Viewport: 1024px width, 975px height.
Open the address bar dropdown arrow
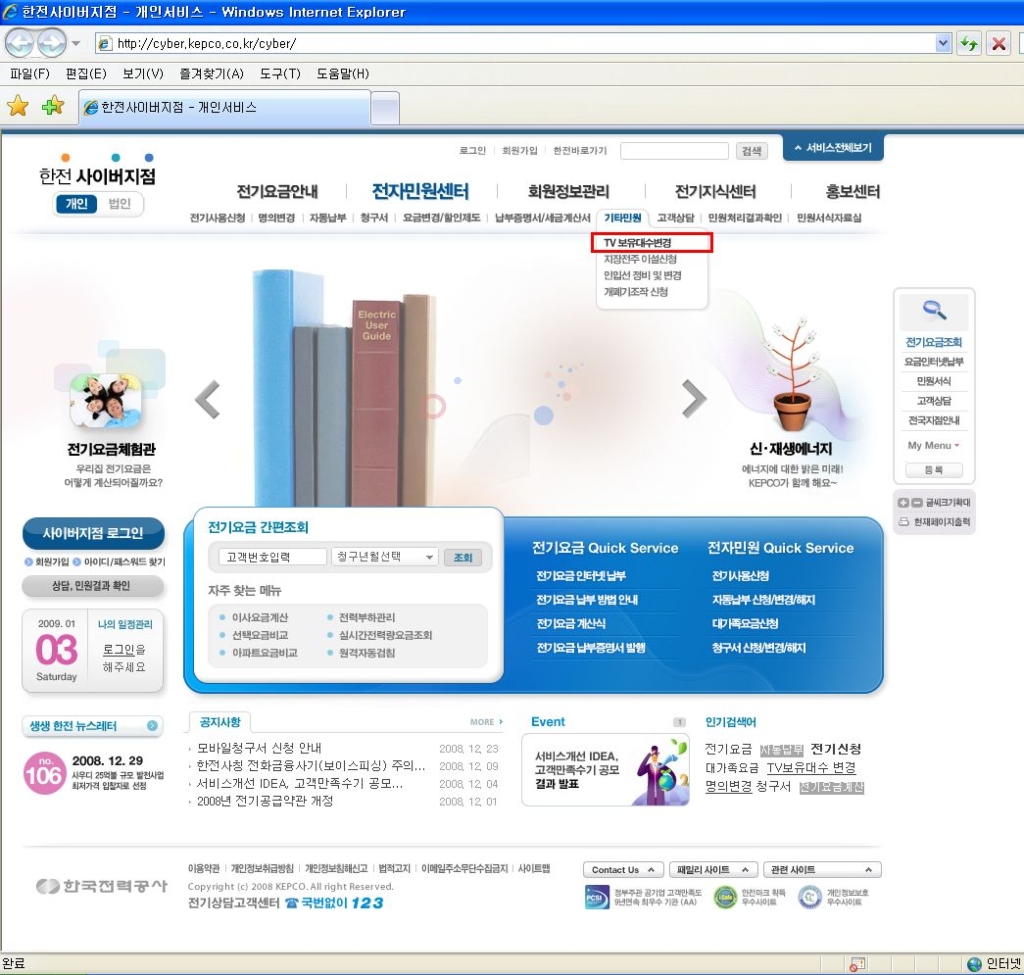pyautogui.click(x=942, y=43)
